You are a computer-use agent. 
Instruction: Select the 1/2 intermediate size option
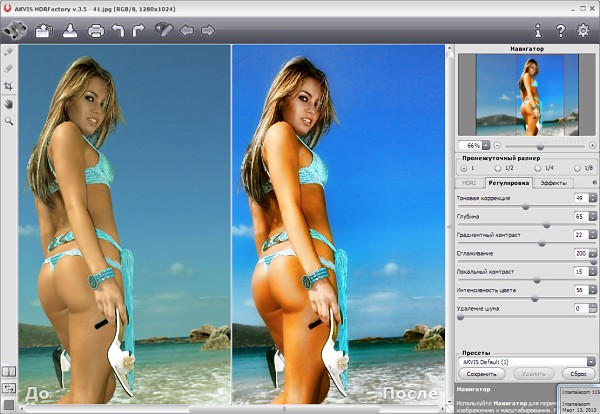(x=499, y=168)
